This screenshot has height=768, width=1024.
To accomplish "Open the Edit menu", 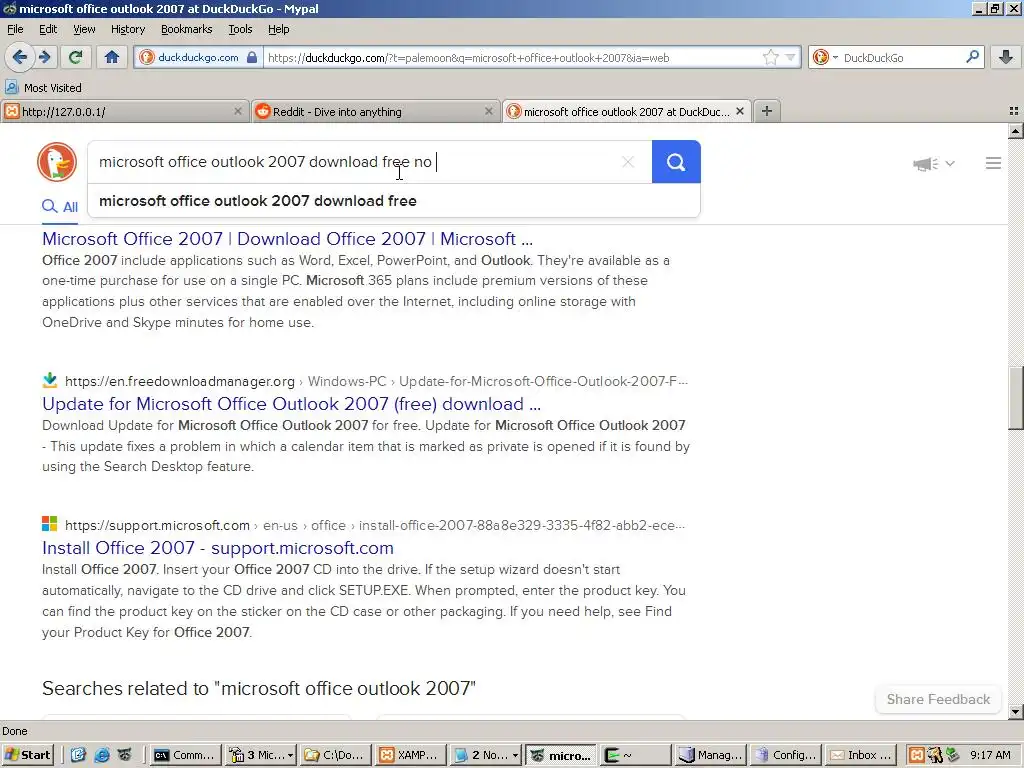I will [48, 29].
